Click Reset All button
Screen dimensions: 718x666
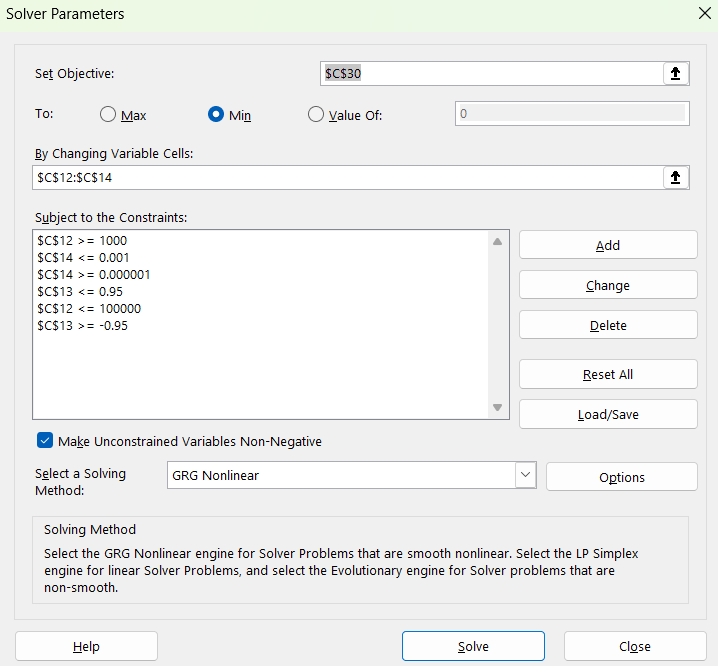tap(607, 374)
